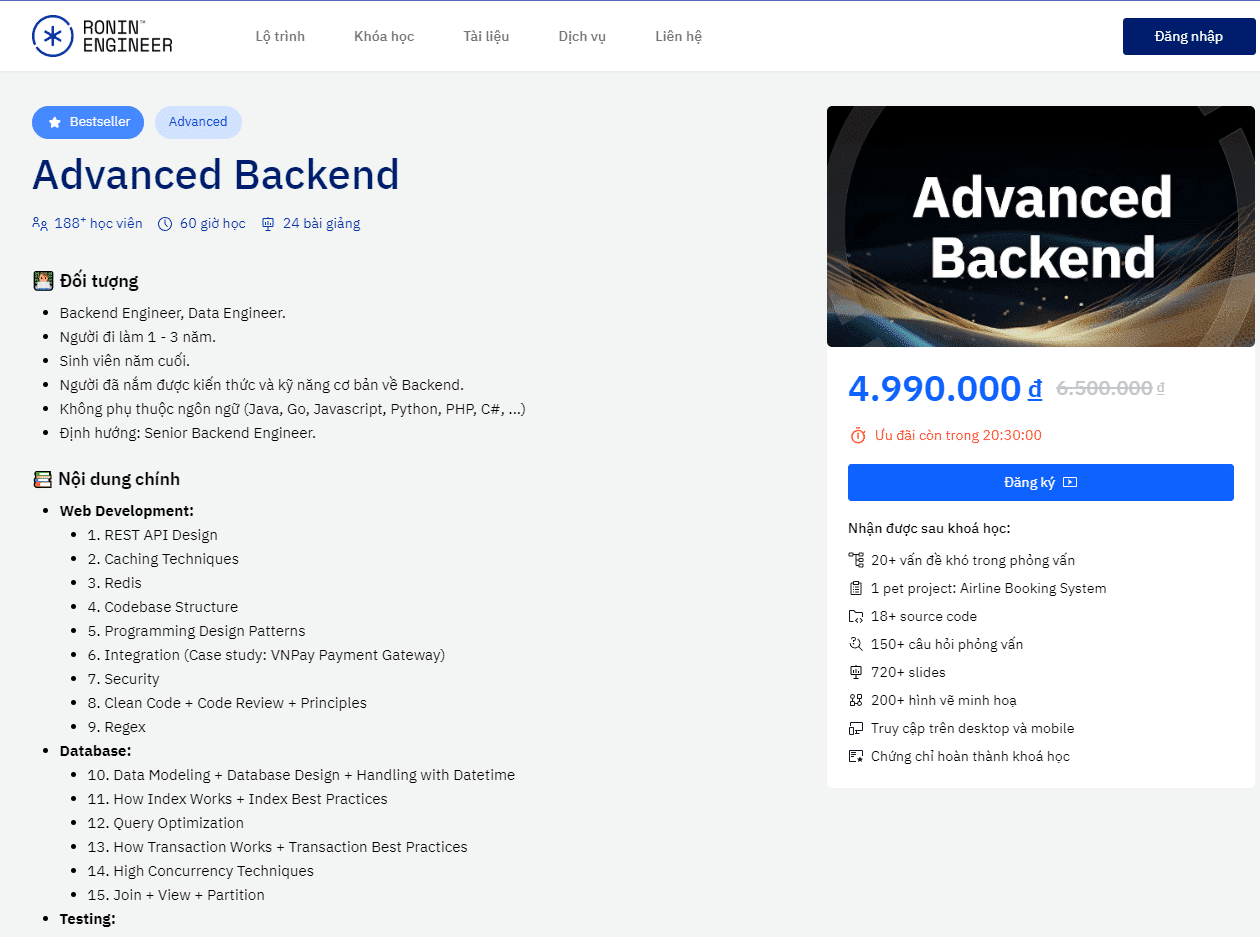Open the Khóa học menu
This screenshot has height=937, width=1260.
pos(384,36)
